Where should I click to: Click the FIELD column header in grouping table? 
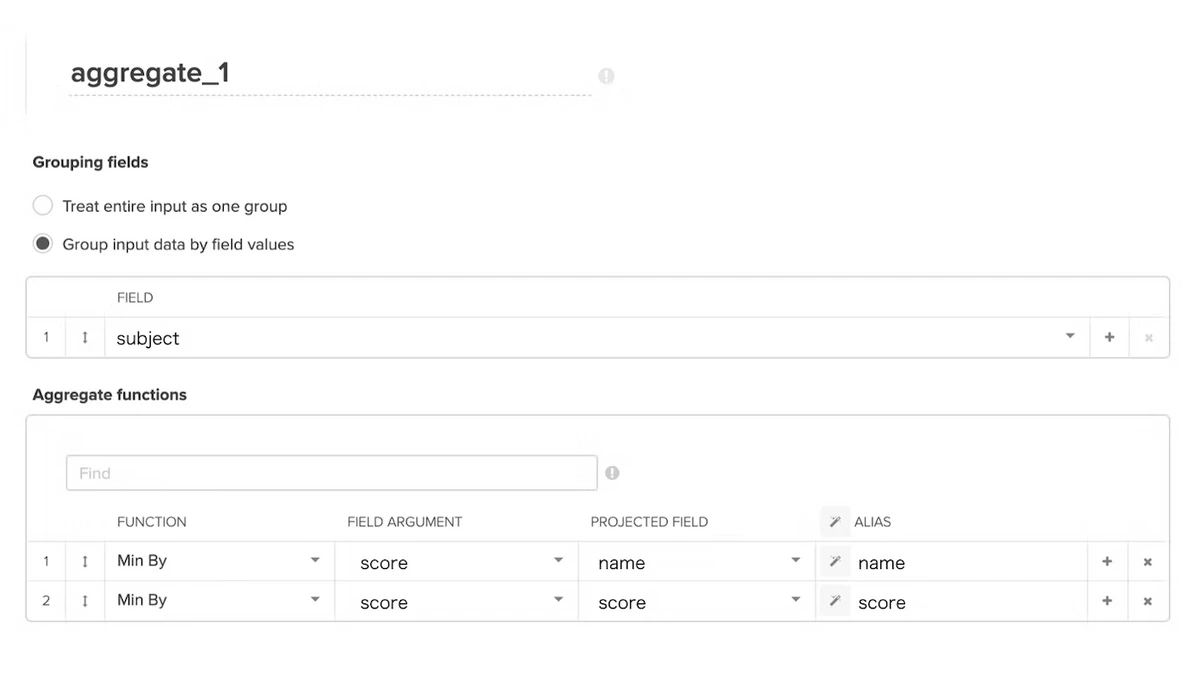click(x=135, y=298)
